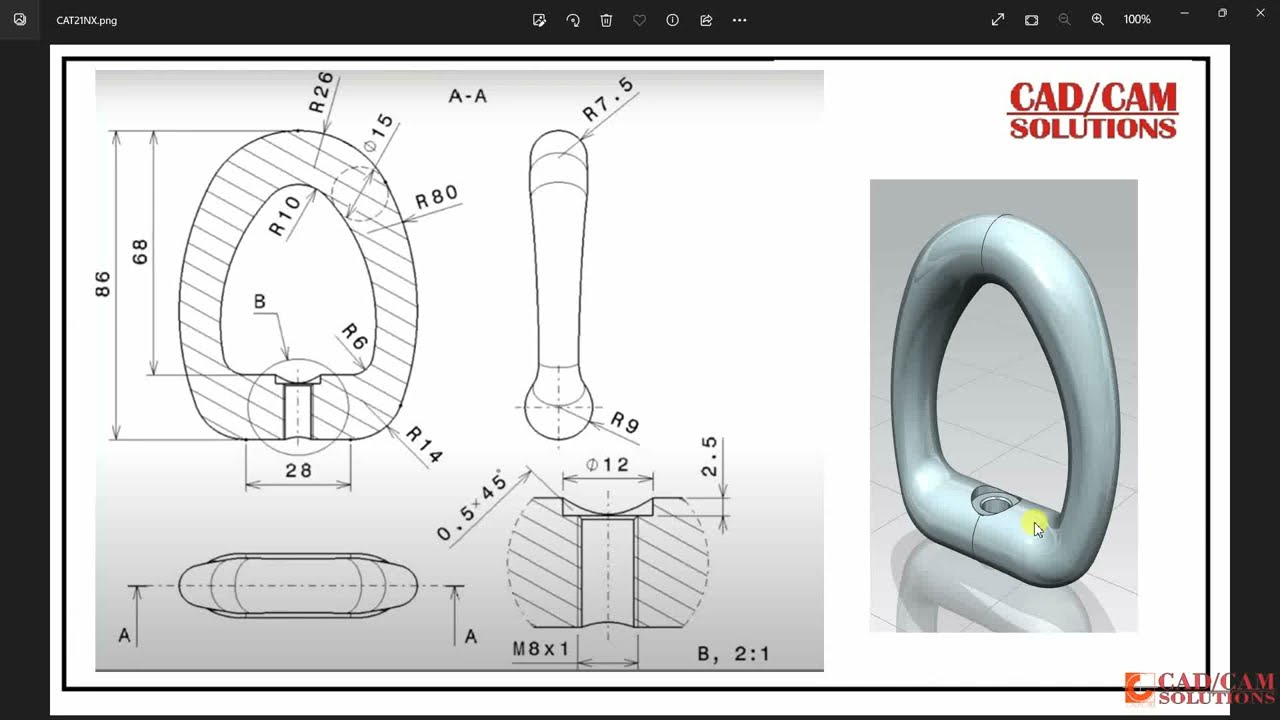Delete the image using the trash icon
Image resolution: width=1280 pixels, height=720 pixels.
[606, 19]
